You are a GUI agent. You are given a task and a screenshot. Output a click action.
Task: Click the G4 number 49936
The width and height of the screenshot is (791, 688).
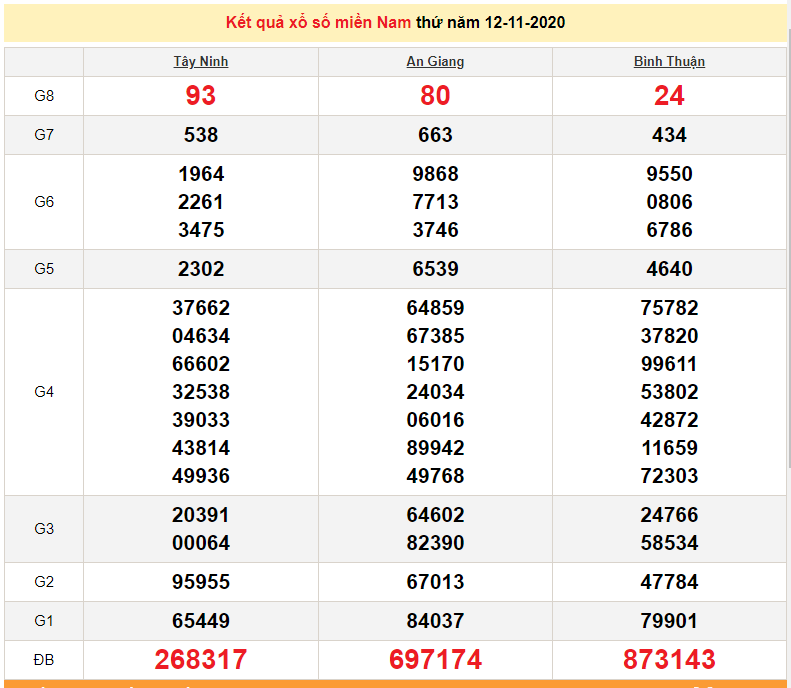tap(201, 476)
